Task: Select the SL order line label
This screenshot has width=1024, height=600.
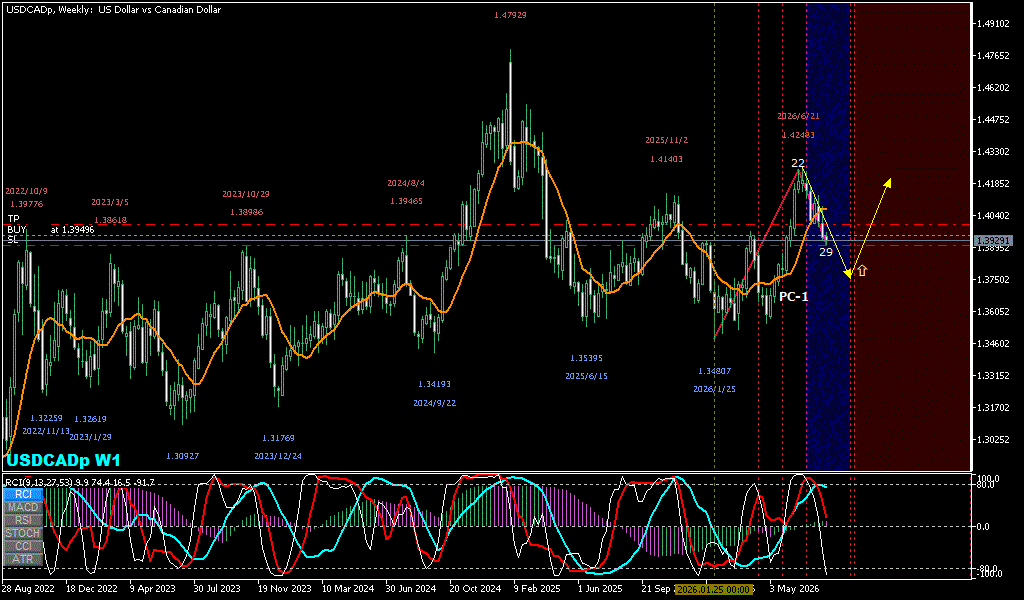Action: pos(13,240)
